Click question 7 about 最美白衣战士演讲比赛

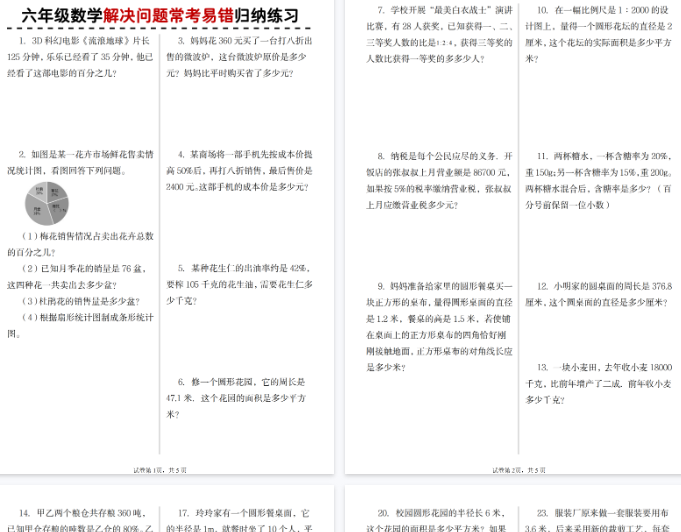[440, 34]
